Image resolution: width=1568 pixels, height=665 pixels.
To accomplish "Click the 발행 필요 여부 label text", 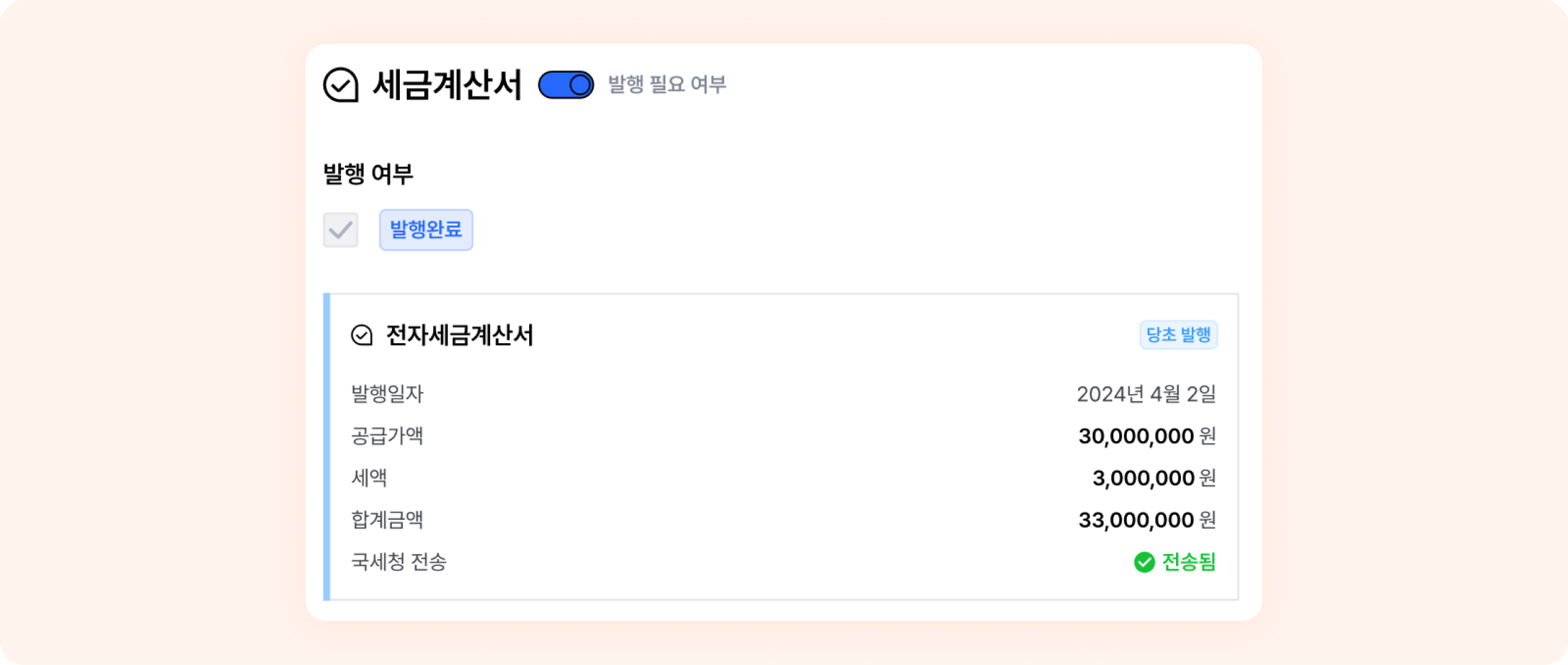I will click(667, 85).
